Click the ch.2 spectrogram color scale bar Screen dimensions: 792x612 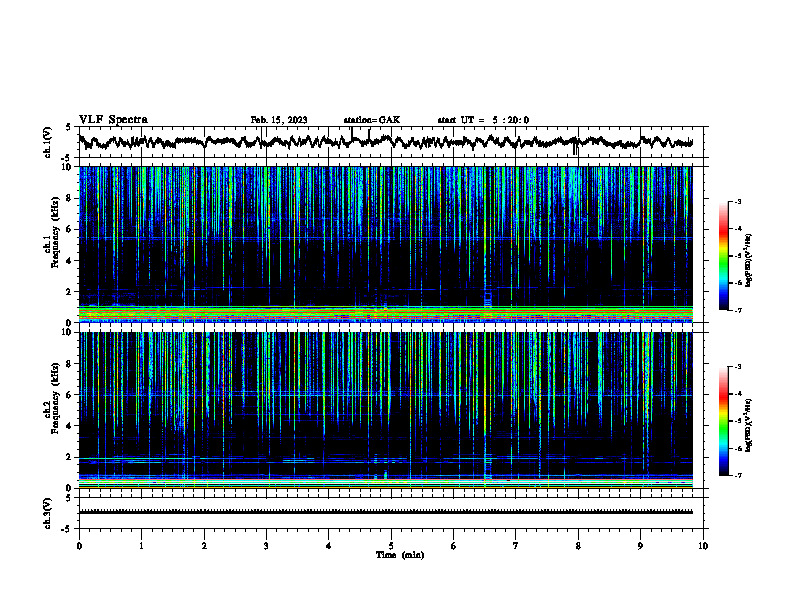724,421
